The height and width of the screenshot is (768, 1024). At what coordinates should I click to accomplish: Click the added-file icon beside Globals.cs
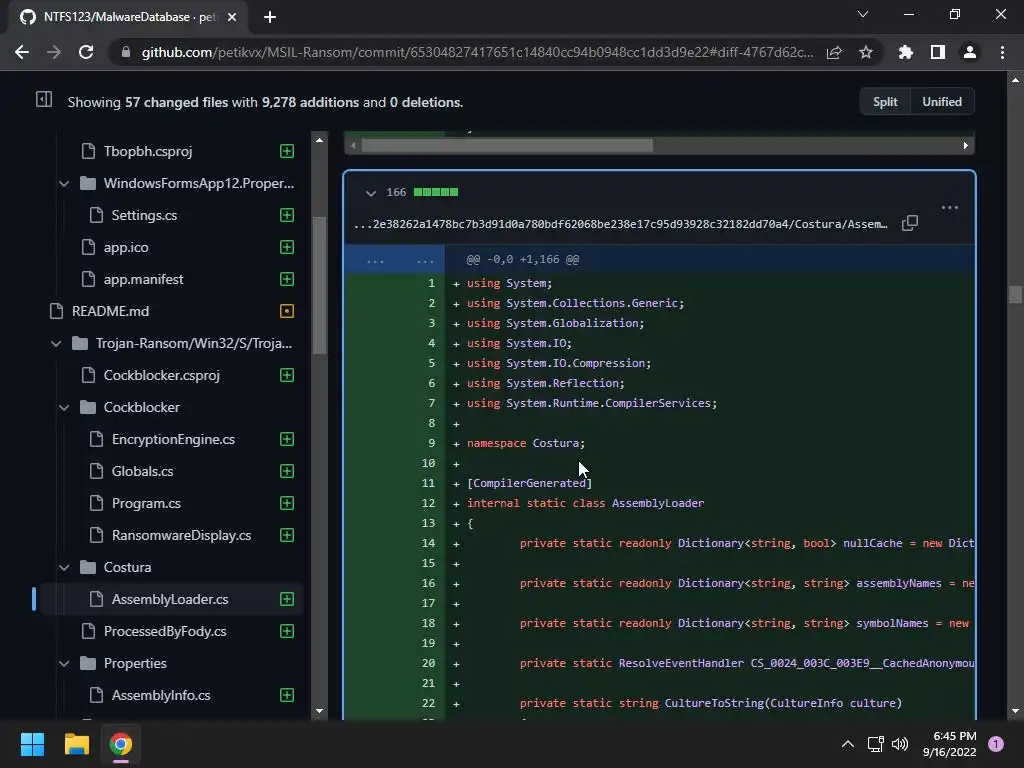tap(287, 471)
